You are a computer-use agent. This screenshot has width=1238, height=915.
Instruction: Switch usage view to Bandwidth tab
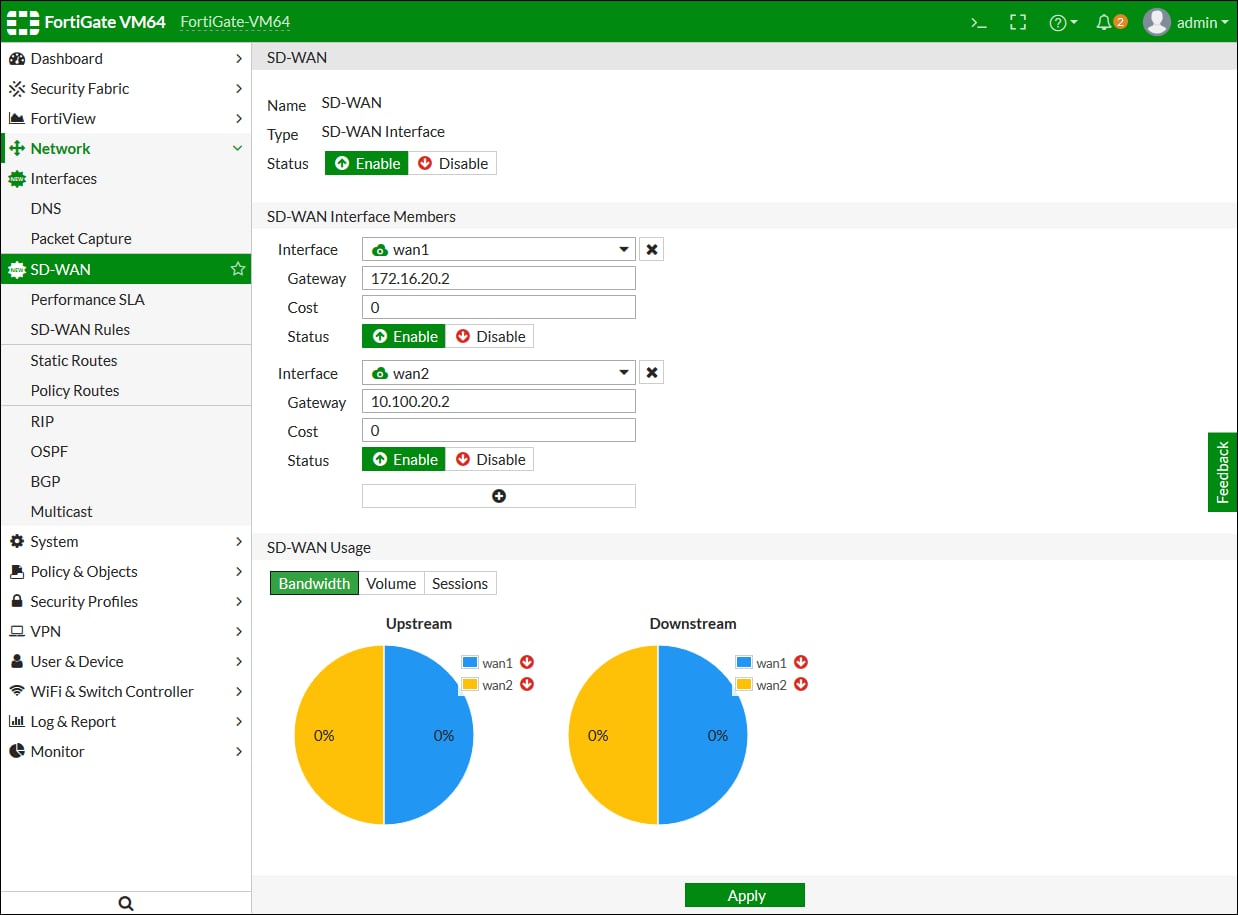314,584
